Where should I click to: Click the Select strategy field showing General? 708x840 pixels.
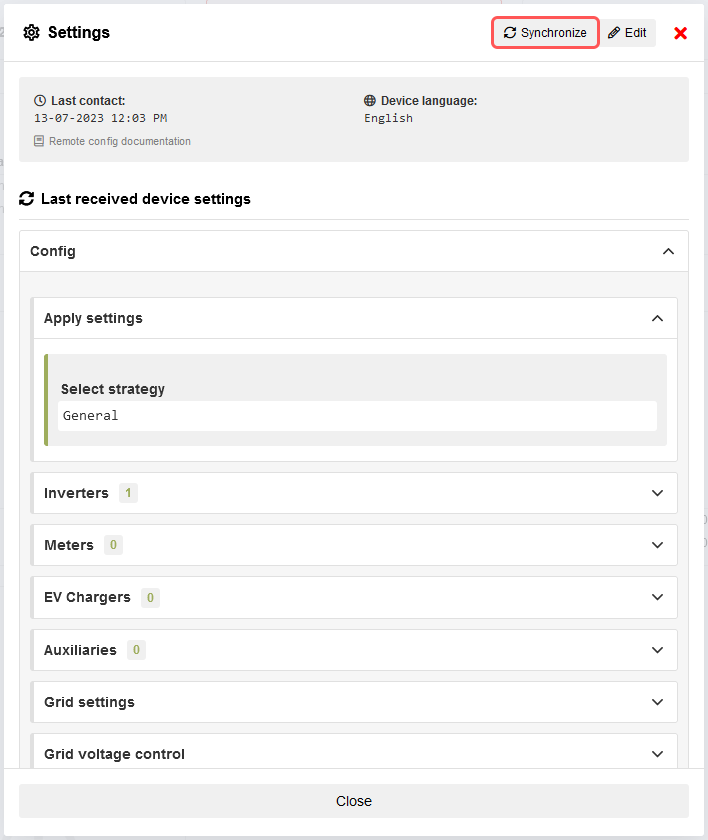357,416
